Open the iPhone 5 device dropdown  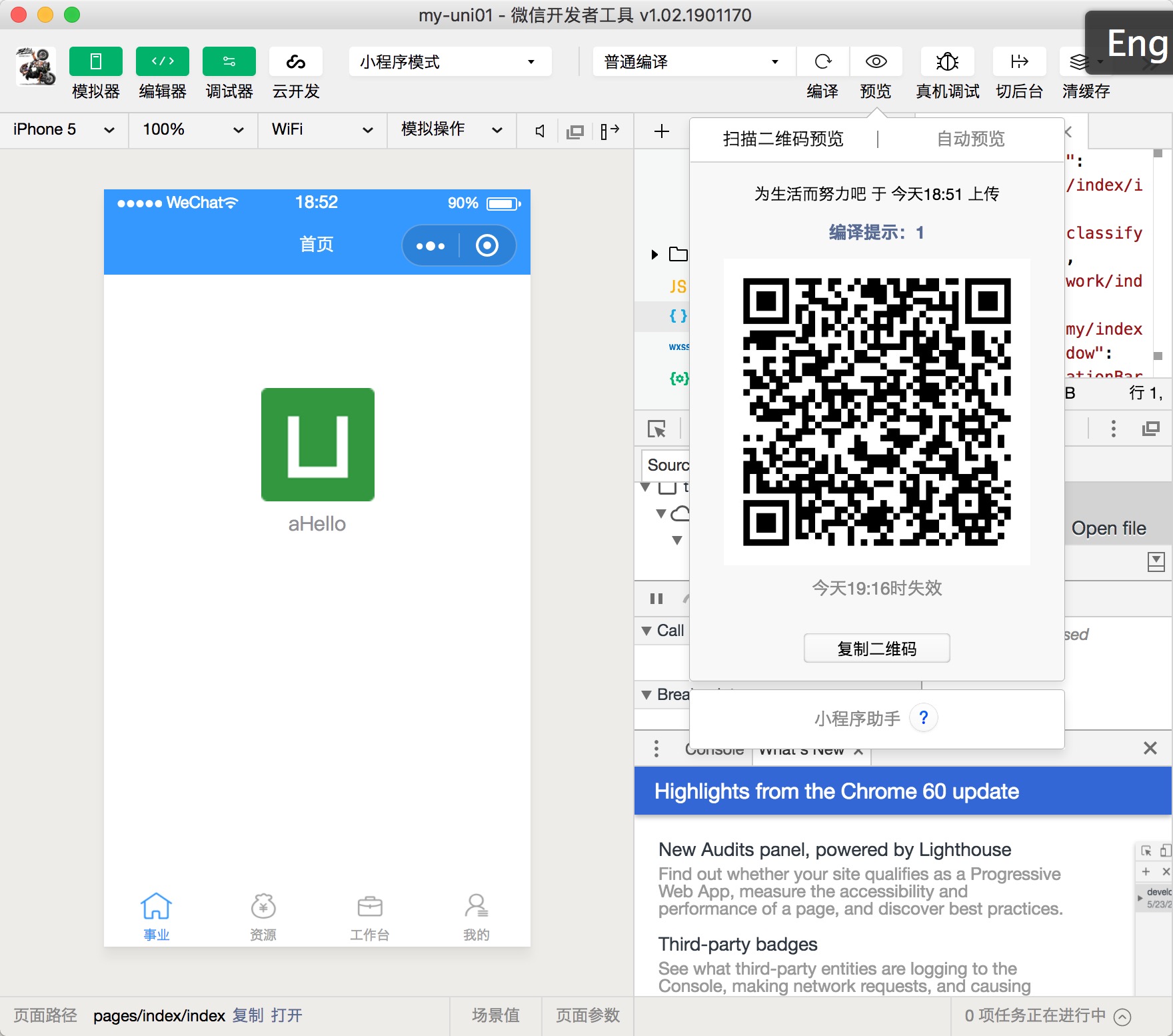point(64,129)
